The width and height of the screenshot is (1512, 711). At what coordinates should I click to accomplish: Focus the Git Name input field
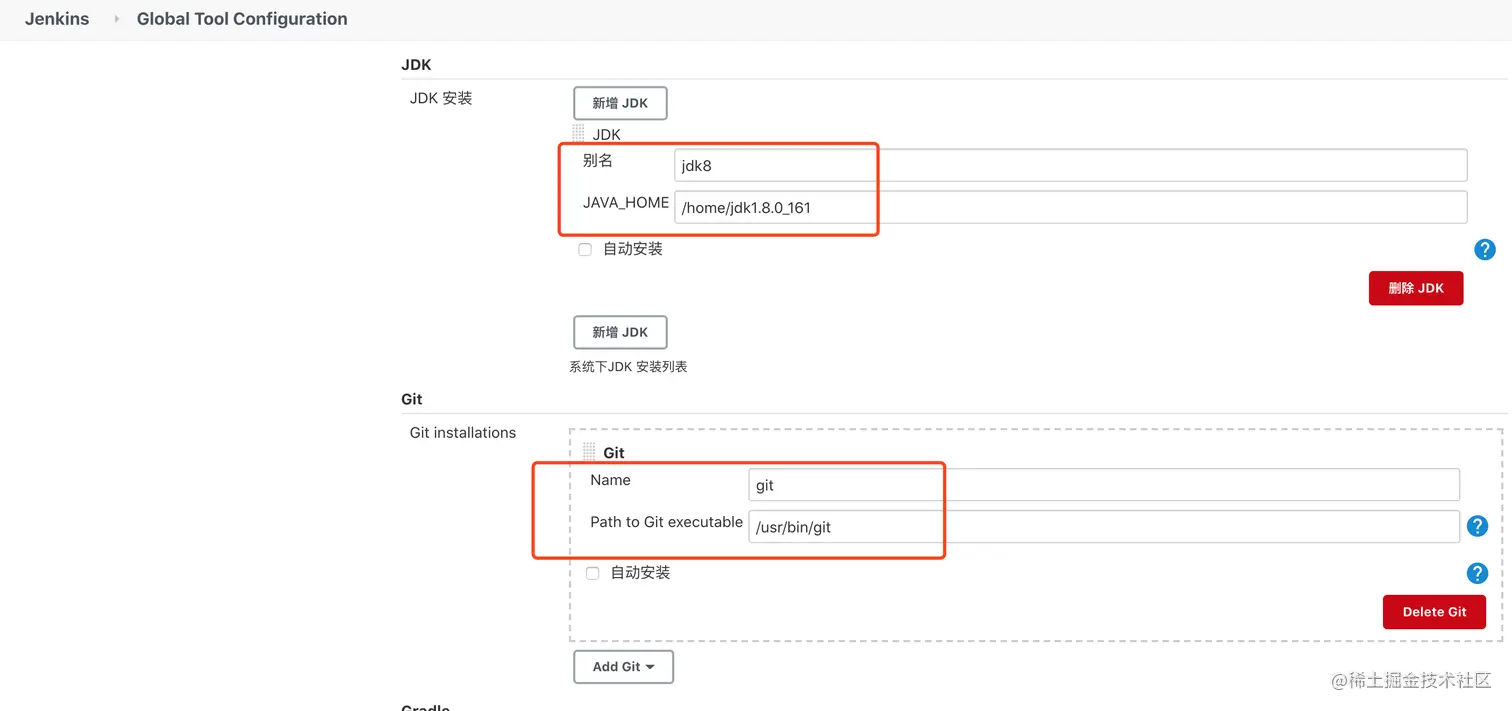(1104, 485)
